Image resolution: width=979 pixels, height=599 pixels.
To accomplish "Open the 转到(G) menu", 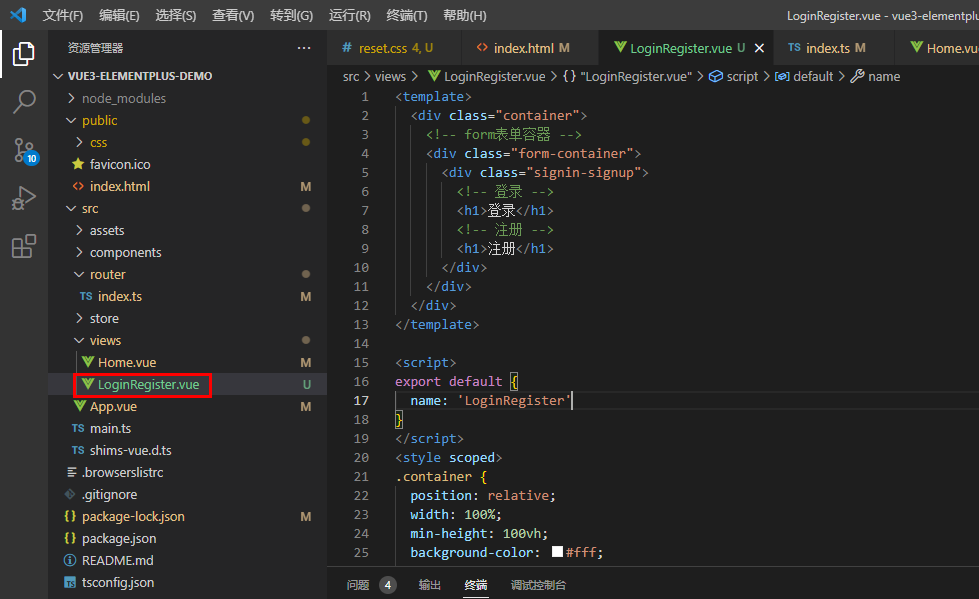I will click(x=292, y=16).
